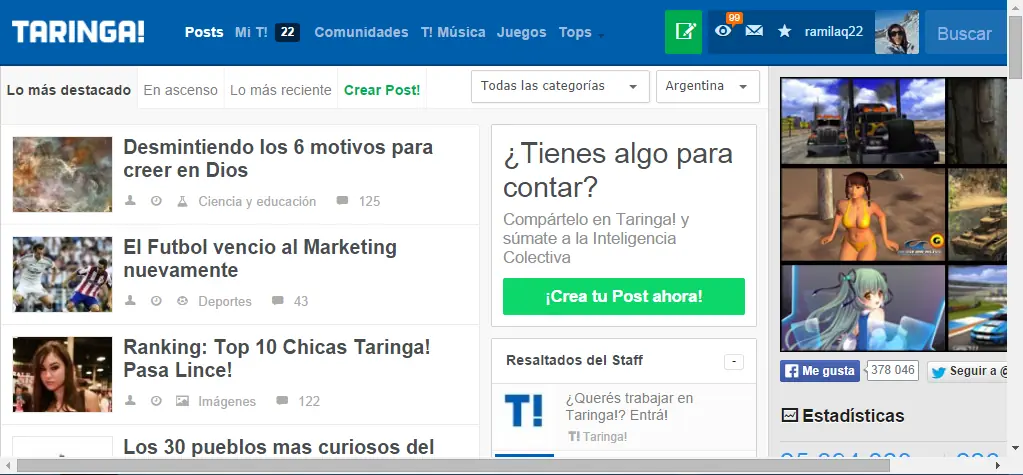Open the messages envelope icon

754,31
